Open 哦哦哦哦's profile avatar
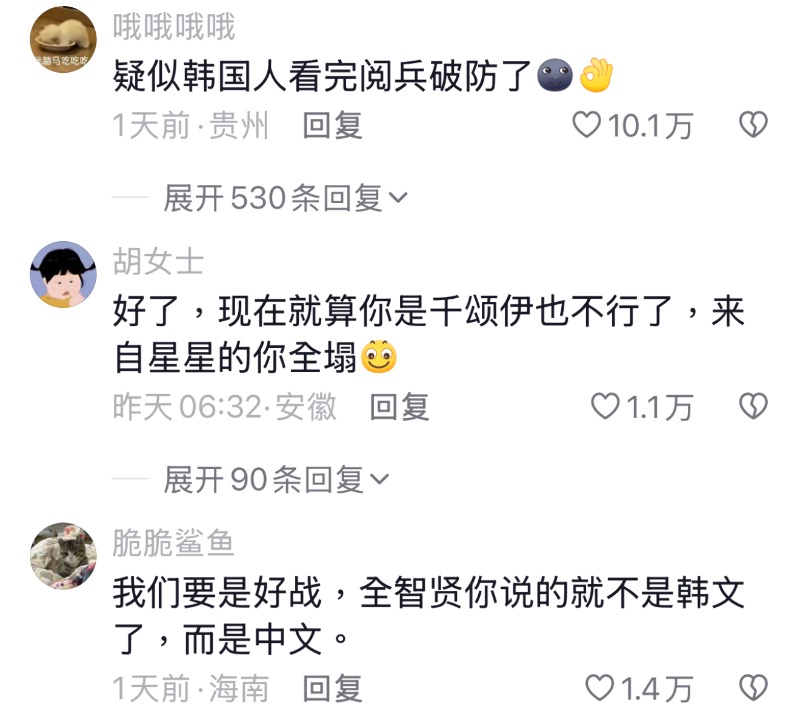This screenshot has height=720, width=800. coord(63,39)
